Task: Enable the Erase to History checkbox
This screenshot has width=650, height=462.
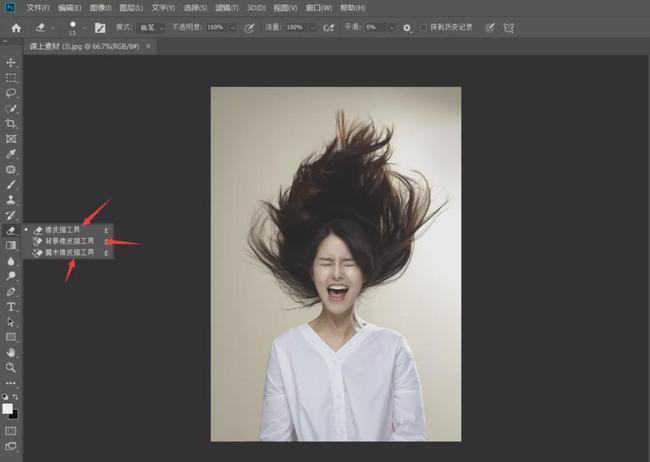Action: pos(423,27)
